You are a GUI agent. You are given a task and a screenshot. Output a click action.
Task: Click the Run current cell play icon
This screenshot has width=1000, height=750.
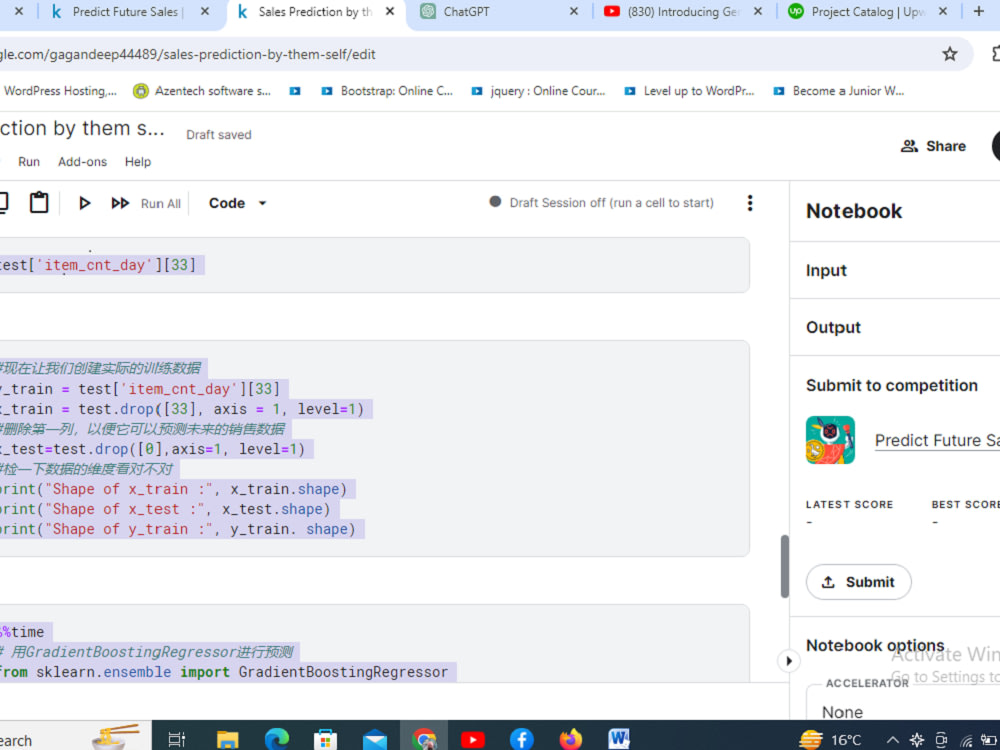(84, 203)
